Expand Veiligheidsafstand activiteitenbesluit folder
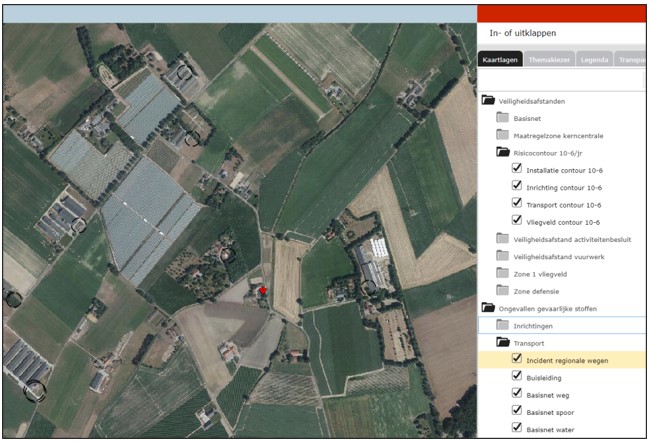Image resolution: width=651 pixels, height=443 pixels. pyautogui.click(x=502, y=239)
